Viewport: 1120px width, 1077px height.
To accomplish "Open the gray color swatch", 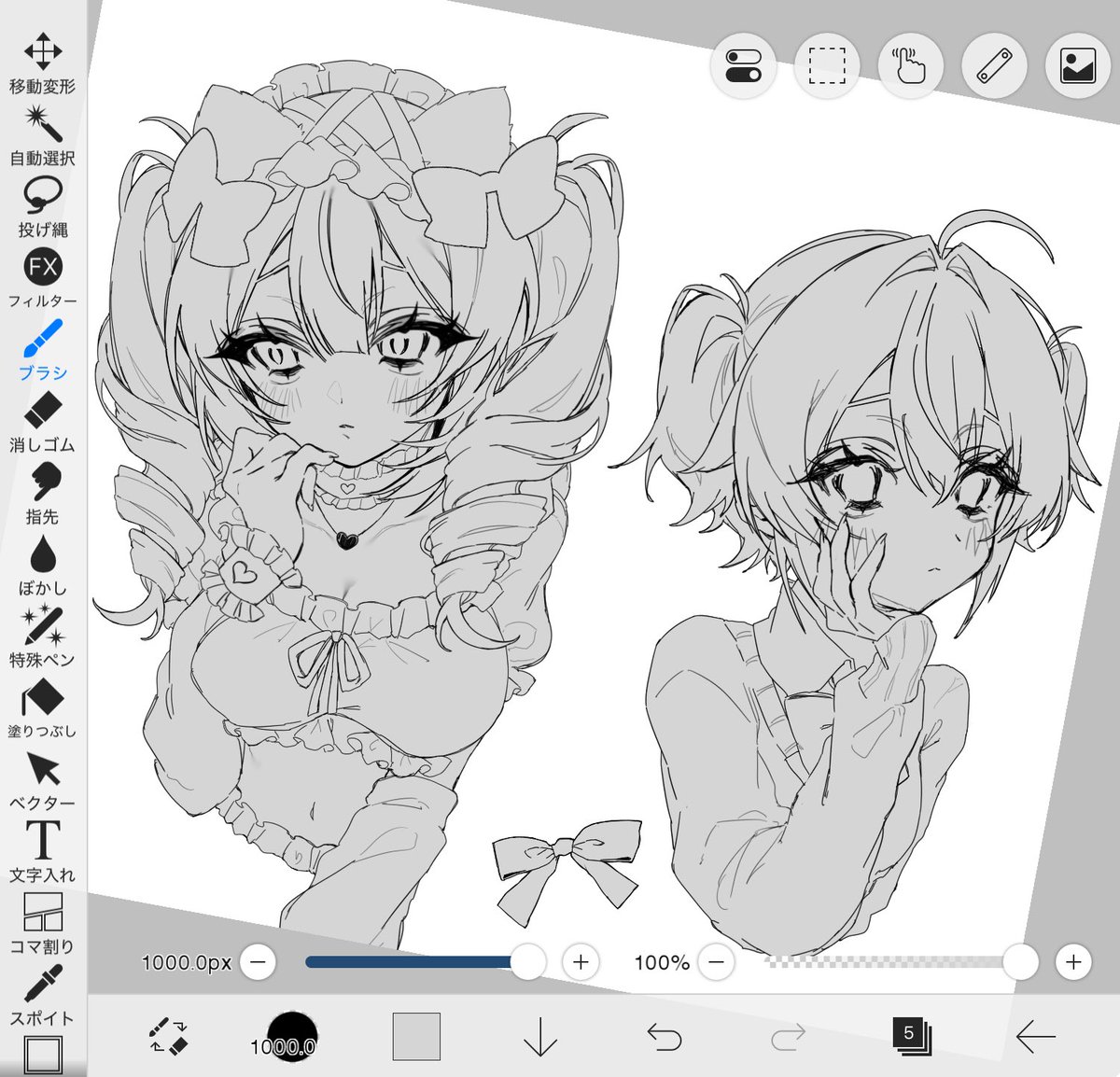I will pyautogui.click(x=416, y=1036).
